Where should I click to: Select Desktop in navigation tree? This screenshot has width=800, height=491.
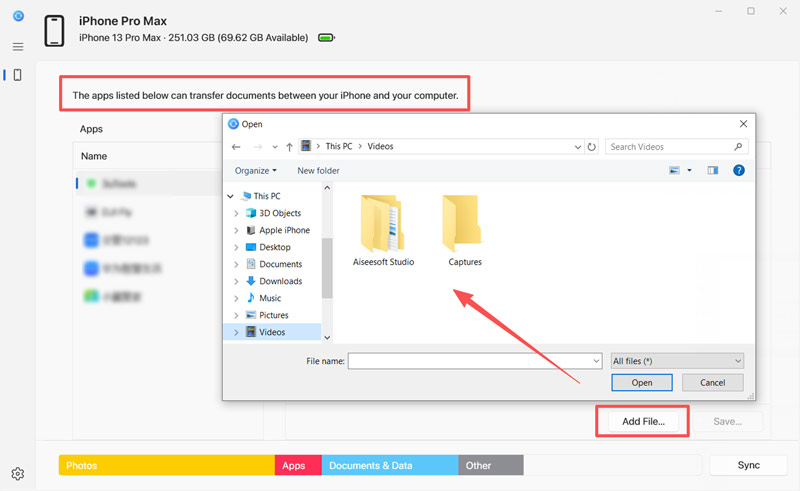tap(274, 248)
